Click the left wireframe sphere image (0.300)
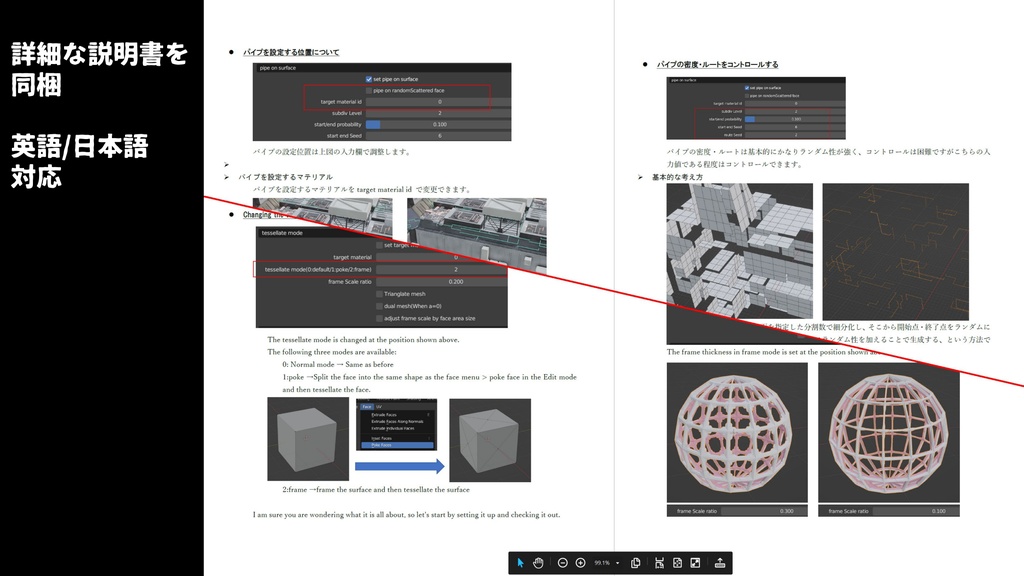 pos(737,432)
